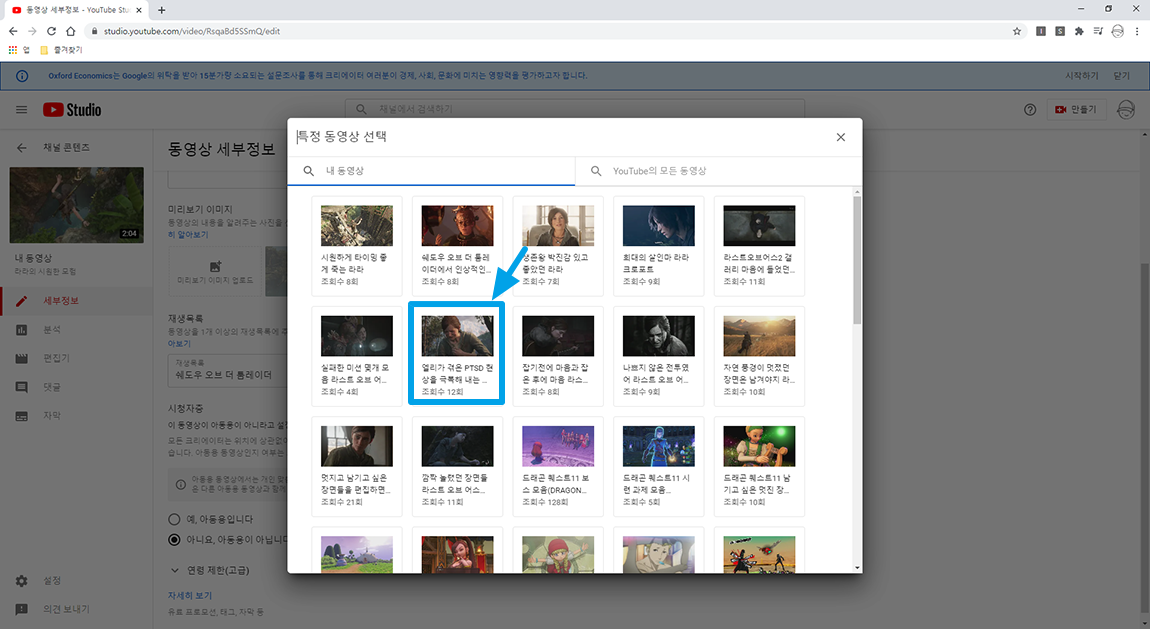Open the sidebar video preview thumbnail

click(x=76, y=205)
